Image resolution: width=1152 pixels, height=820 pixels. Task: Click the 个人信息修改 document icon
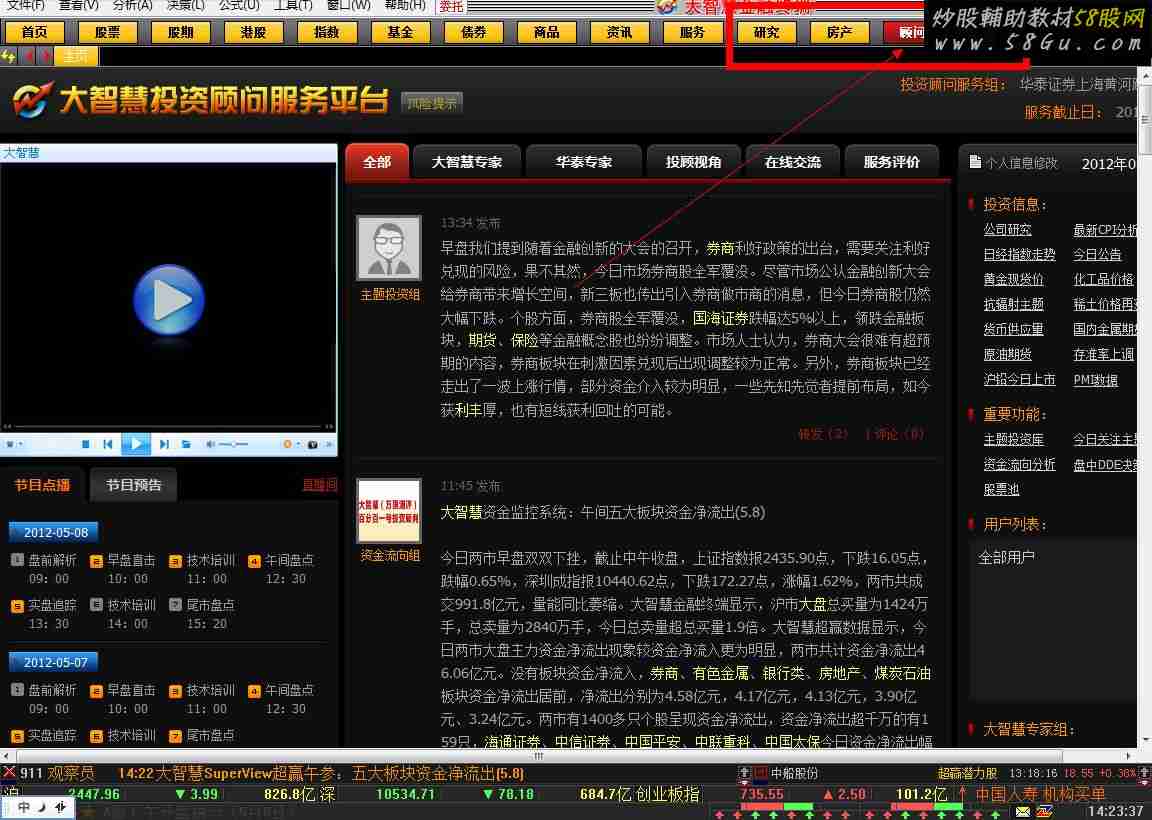click(975, 162)
